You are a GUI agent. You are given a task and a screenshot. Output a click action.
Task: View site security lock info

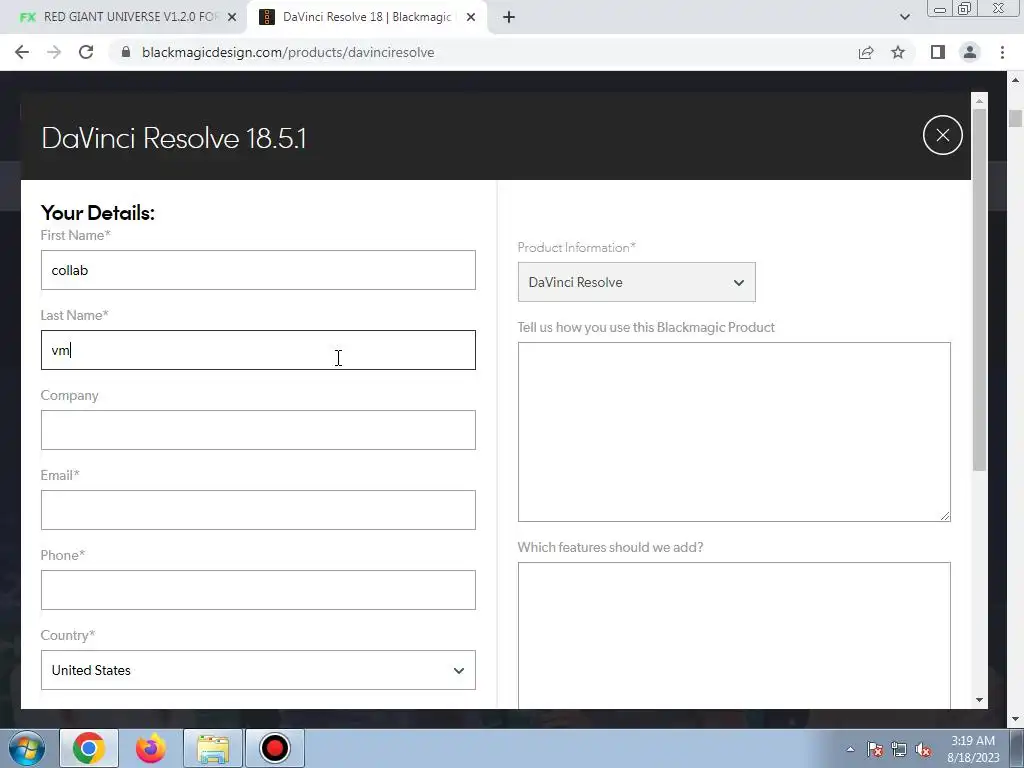[126, 52]
